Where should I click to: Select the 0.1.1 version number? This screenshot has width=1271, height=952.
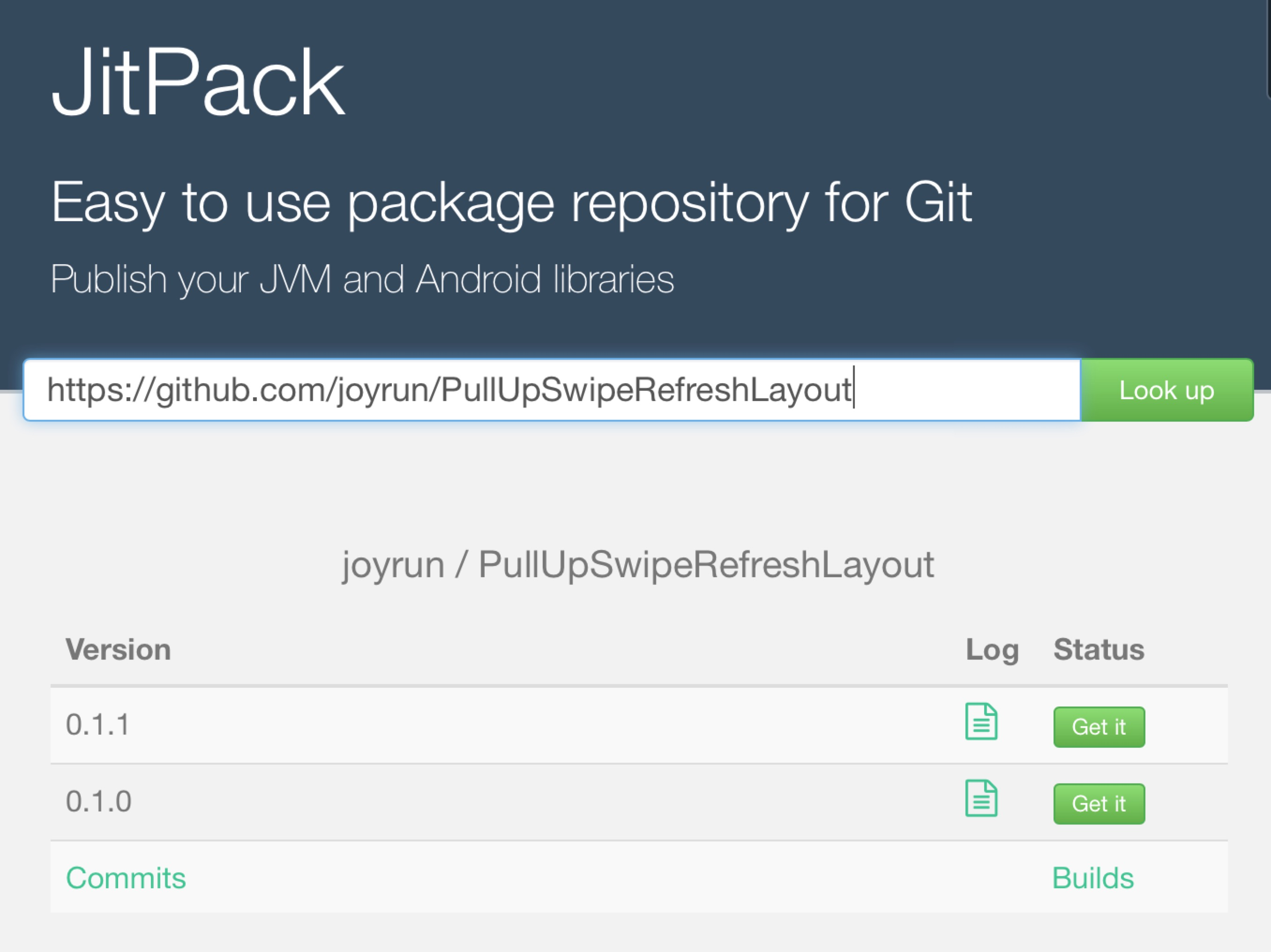click(x=97, y=724)
